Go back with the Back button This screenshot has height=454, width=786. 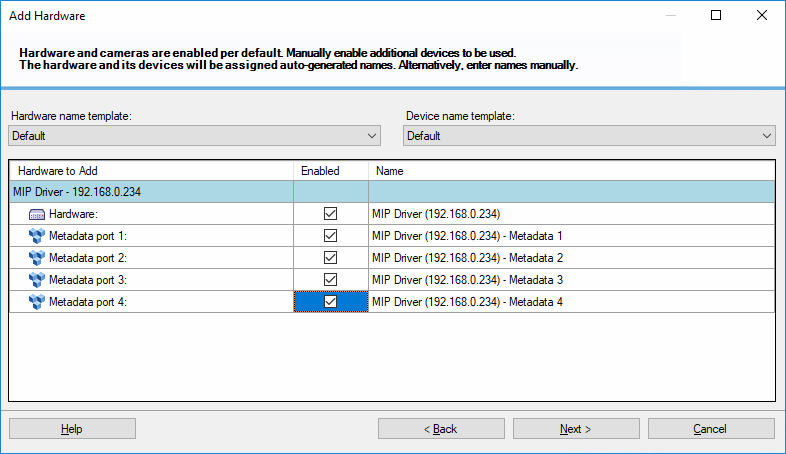[441, 429]
